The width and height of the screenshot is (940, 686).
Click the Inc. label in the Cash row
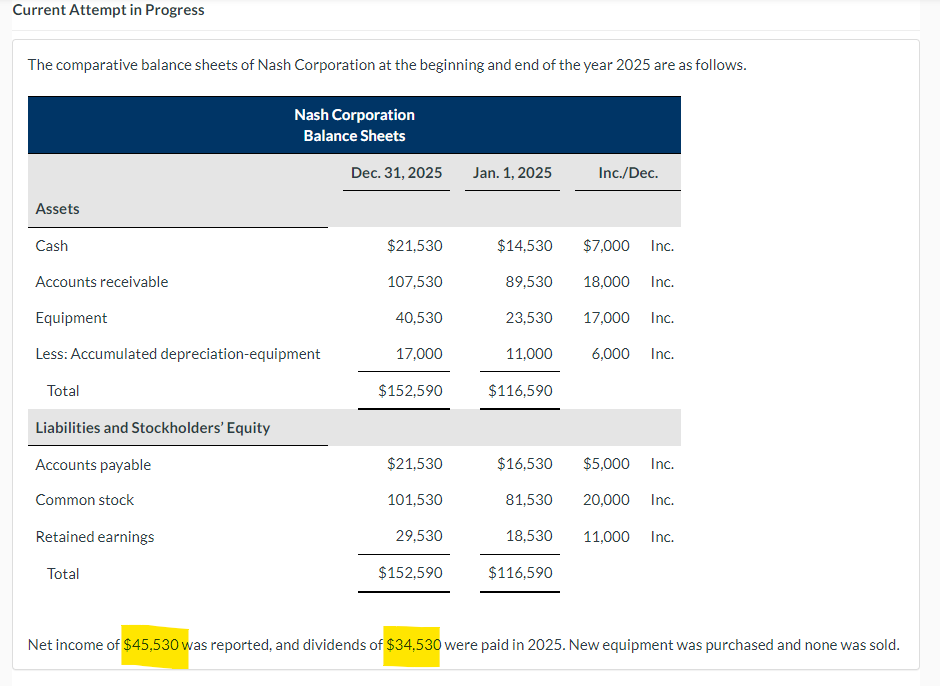(x=662, y=246)
